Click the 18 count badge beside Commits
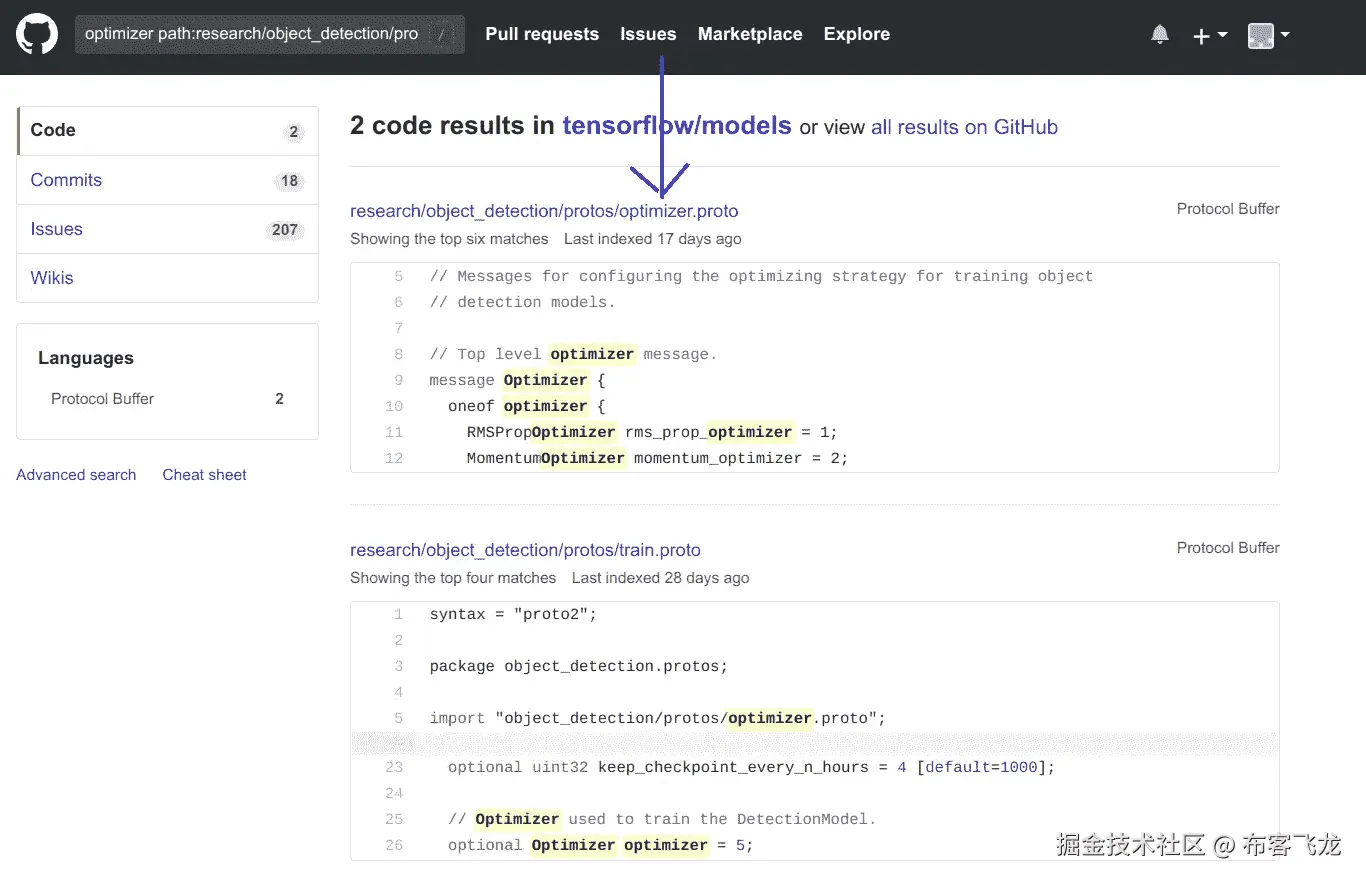Image resolution: width=1366 pixels, height=883 pixels. (x=289, y=181)
